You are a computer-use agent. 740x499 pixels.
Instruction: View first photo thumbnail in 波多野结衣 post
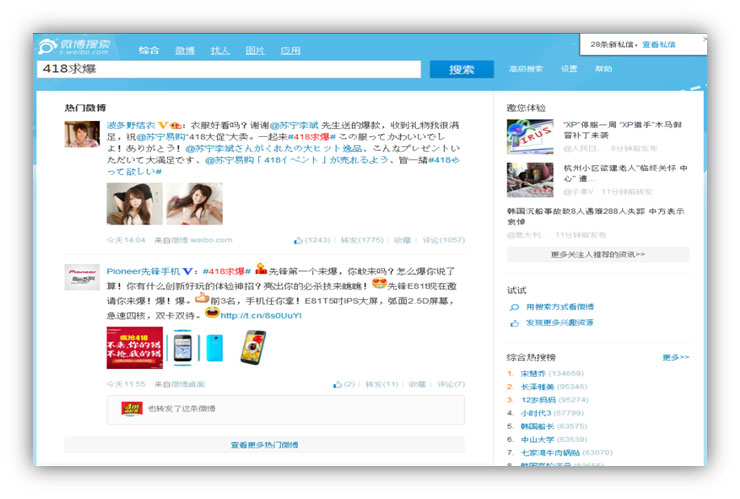[x=133, y=203]
